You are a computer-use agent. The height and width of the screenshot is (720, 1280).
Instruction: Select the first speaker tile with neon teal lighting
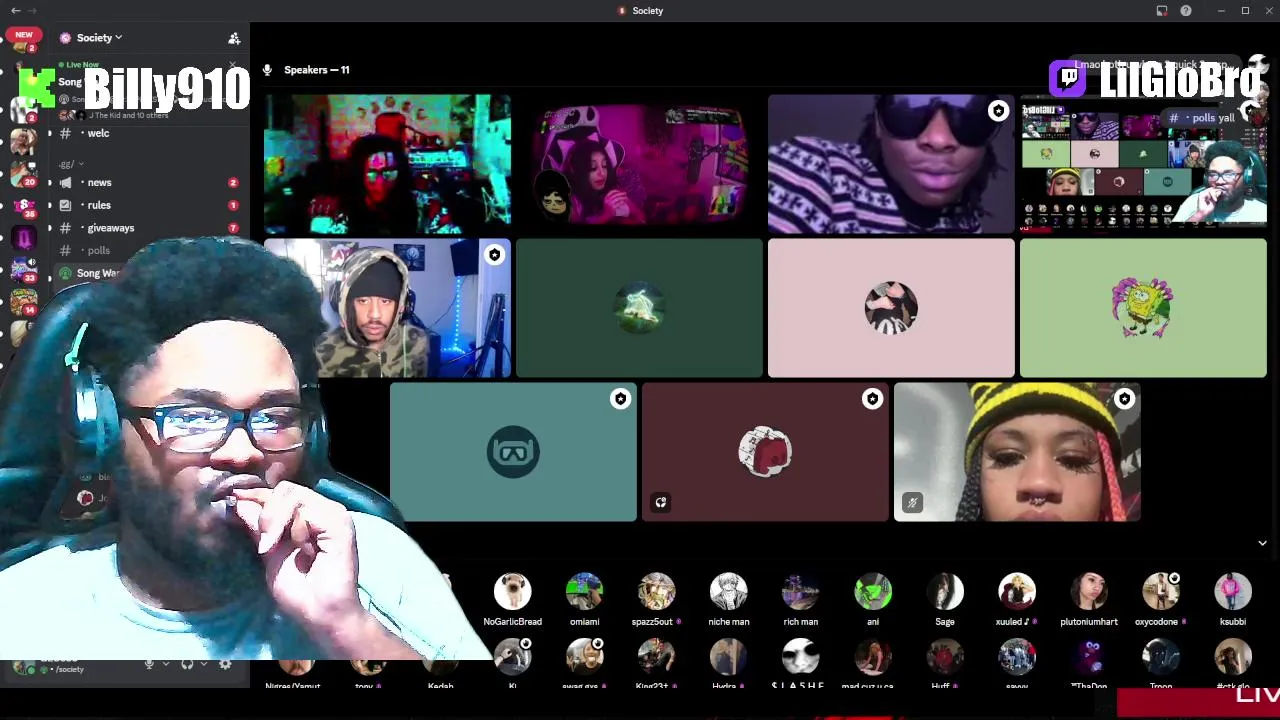pos(388,164)
